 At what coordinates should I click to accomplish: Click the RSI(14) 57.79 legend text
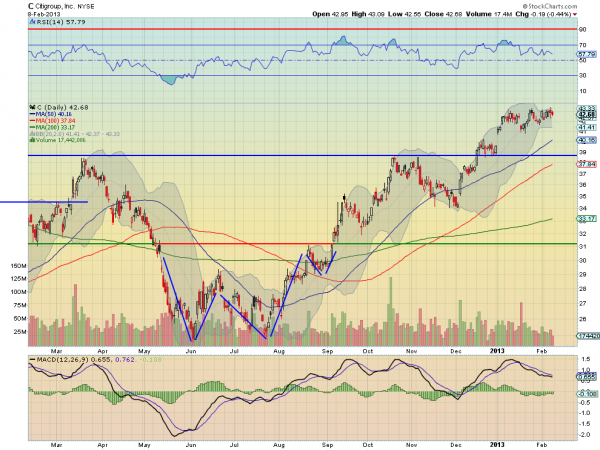click(x=61, y=22)
